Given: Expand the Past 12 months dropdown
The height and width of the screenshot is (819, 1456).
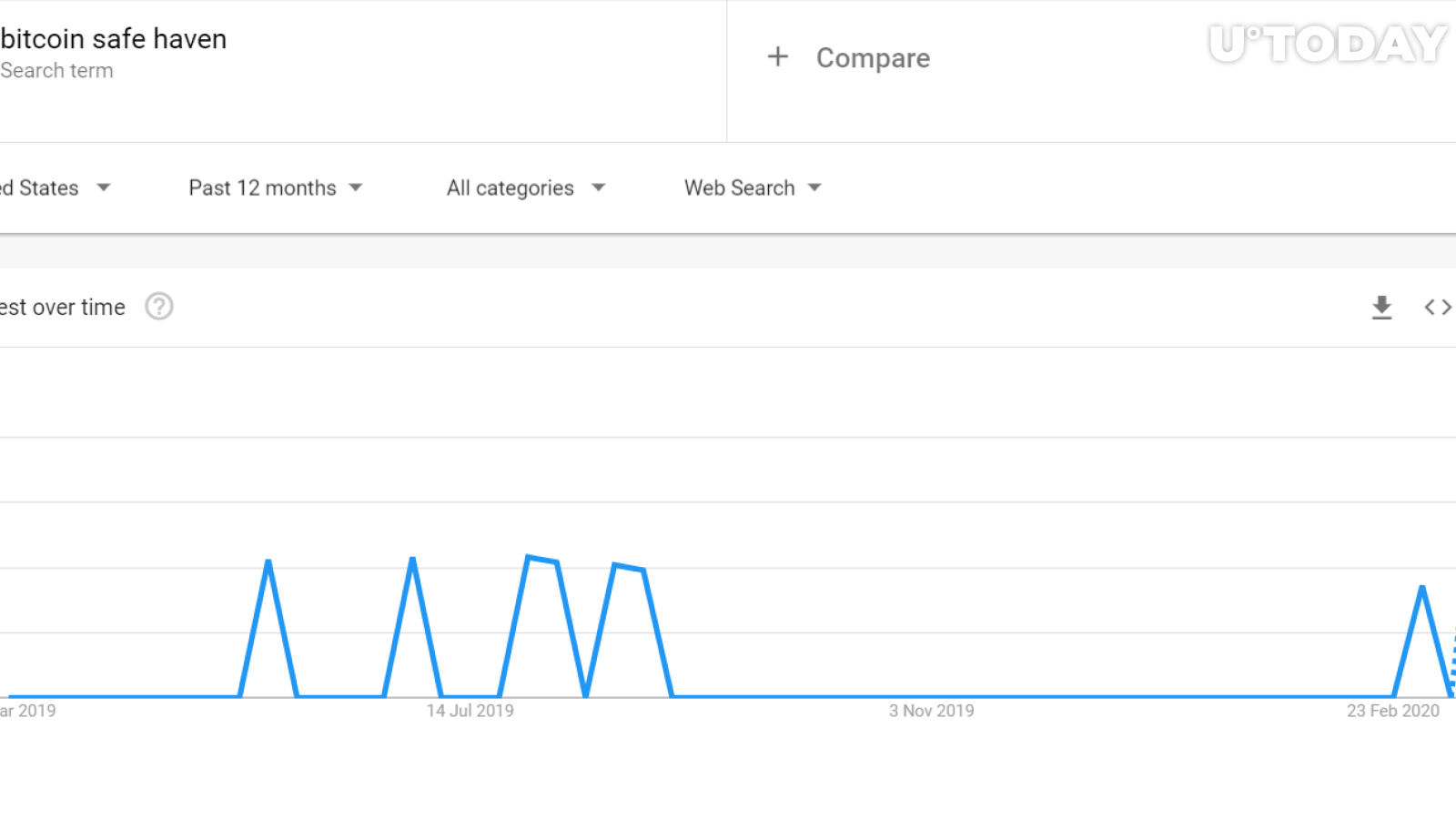Looking at the screenshot, I should click(275, 188).
